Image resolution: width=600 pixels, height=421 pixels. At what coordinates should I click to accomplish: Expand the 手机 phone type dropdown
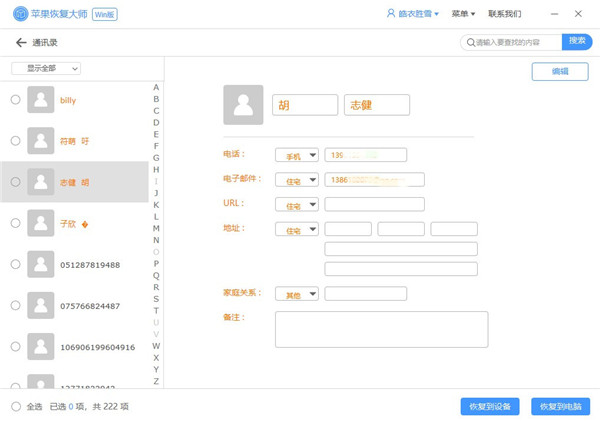[x=297, y=156]
